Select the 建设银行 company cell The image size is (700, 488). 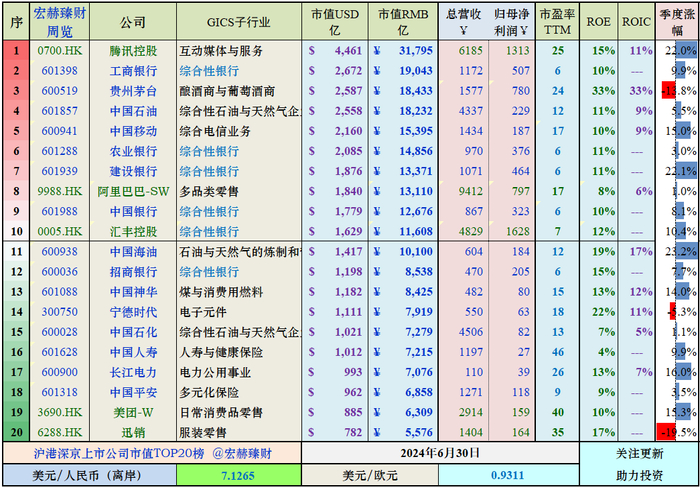click(x=133, y=171)
